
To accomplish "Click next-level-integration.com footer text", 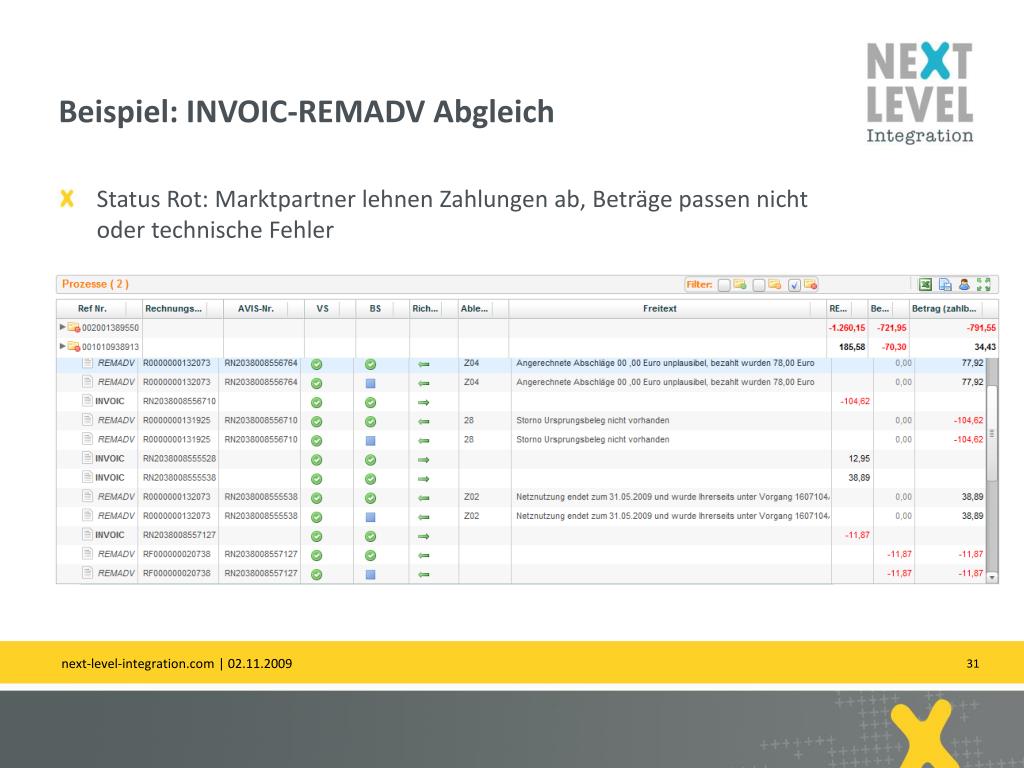I will click(138, 664).
